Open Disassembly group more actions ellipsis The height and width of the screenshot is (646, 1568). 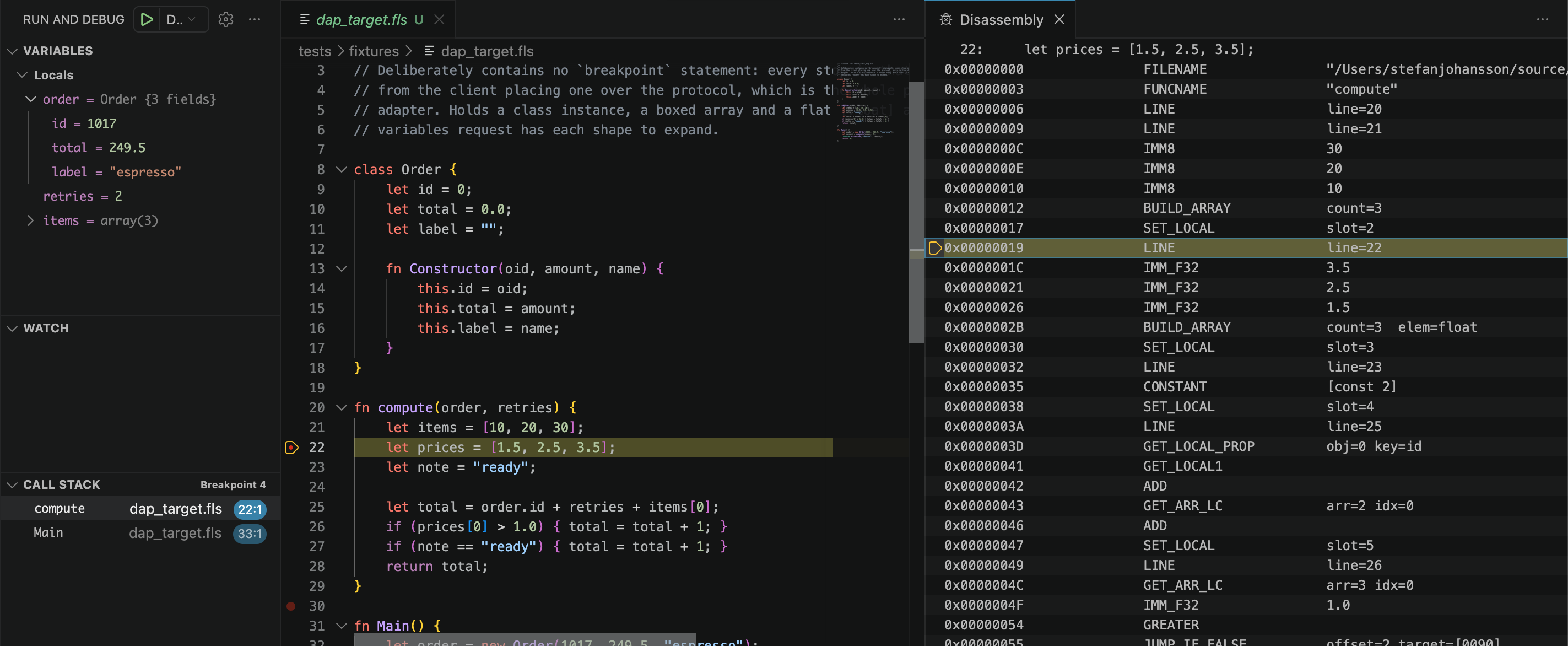(1543, 19)
